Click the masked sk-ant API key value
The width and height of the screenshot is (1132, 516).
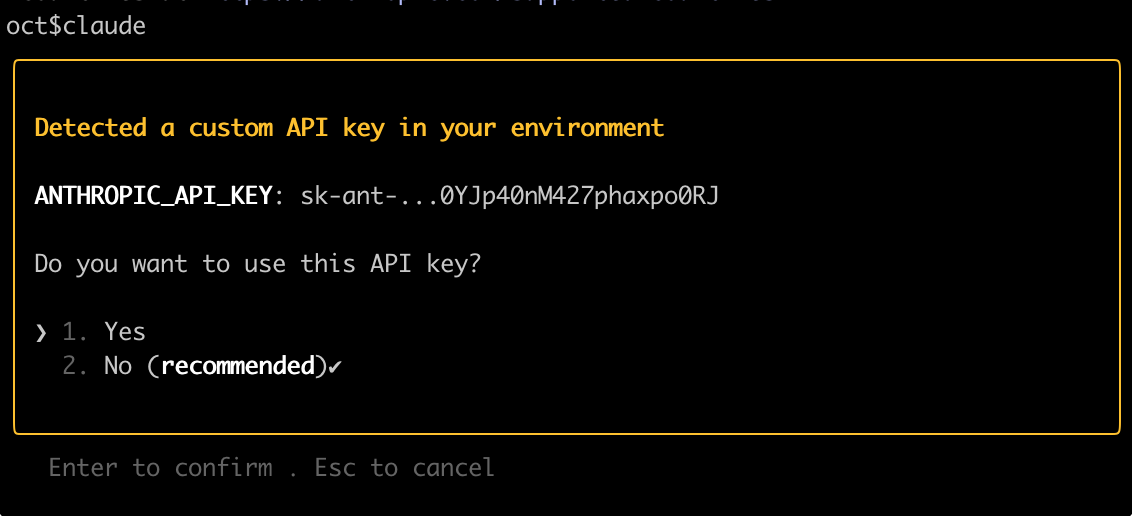pyautogui.click(x=510, y=196)
